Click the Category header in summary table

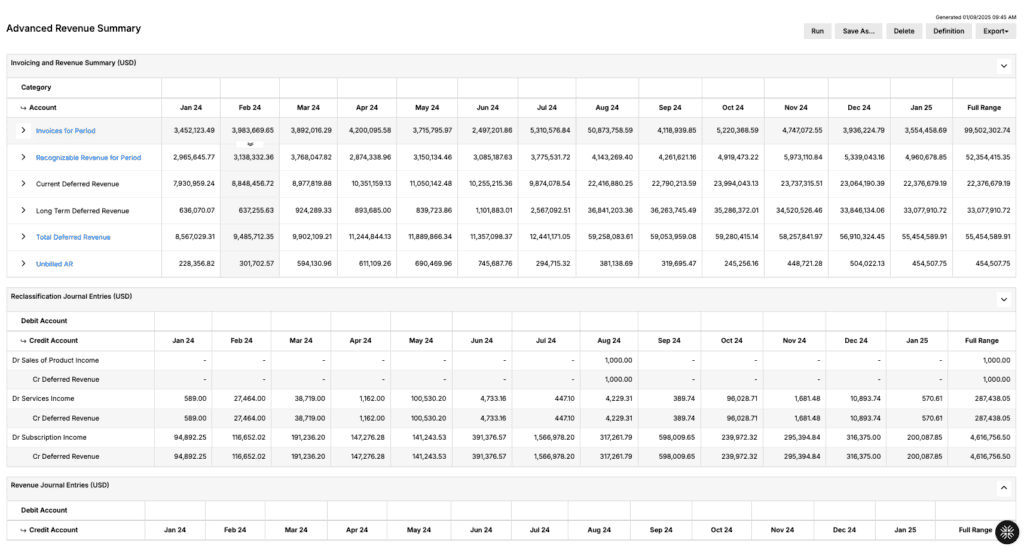36,87
